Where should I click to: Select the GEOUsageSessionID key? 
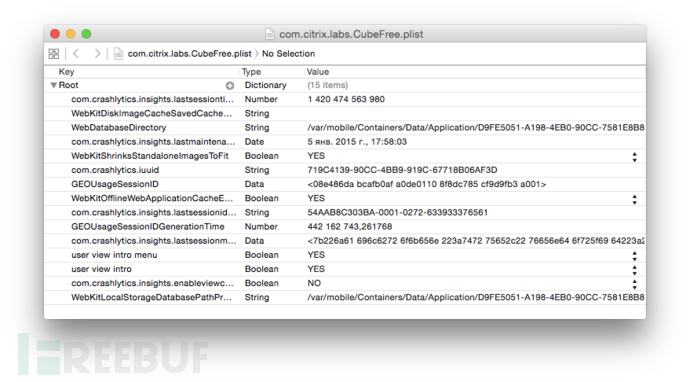tap(115, 184)
